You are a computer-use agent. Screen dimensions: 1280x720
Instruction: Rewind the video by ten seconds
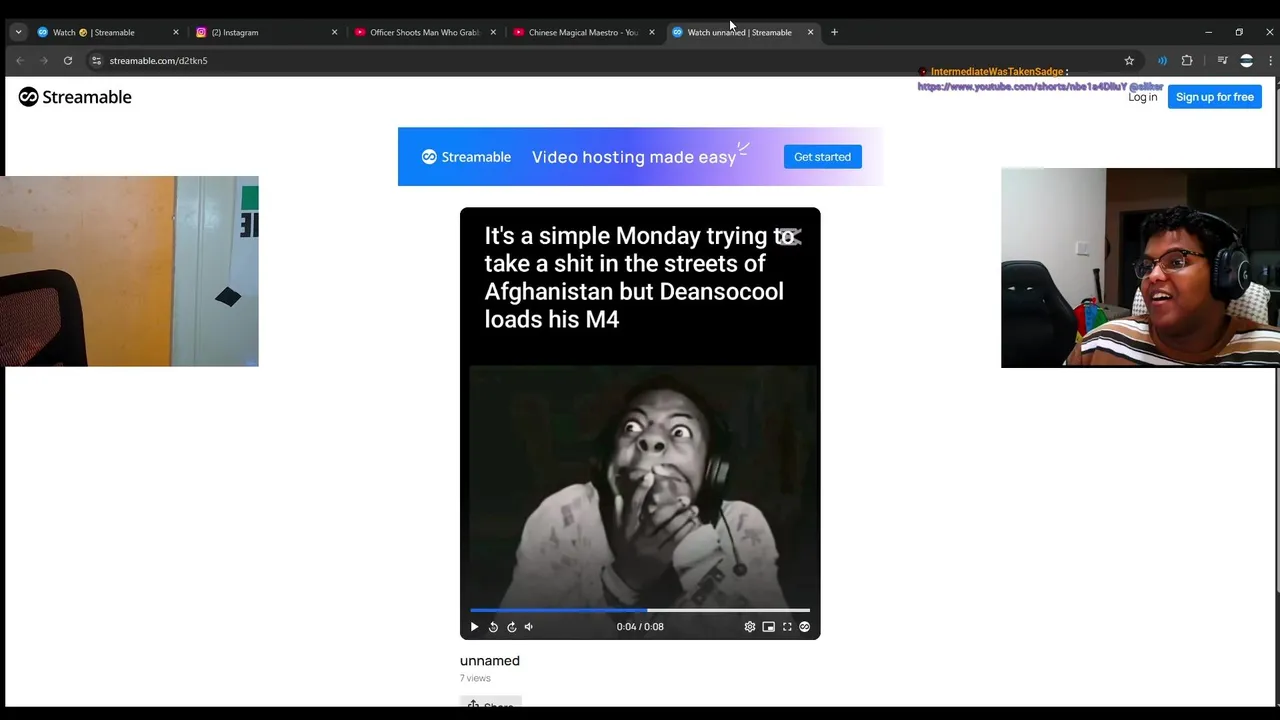pos(493,627)
